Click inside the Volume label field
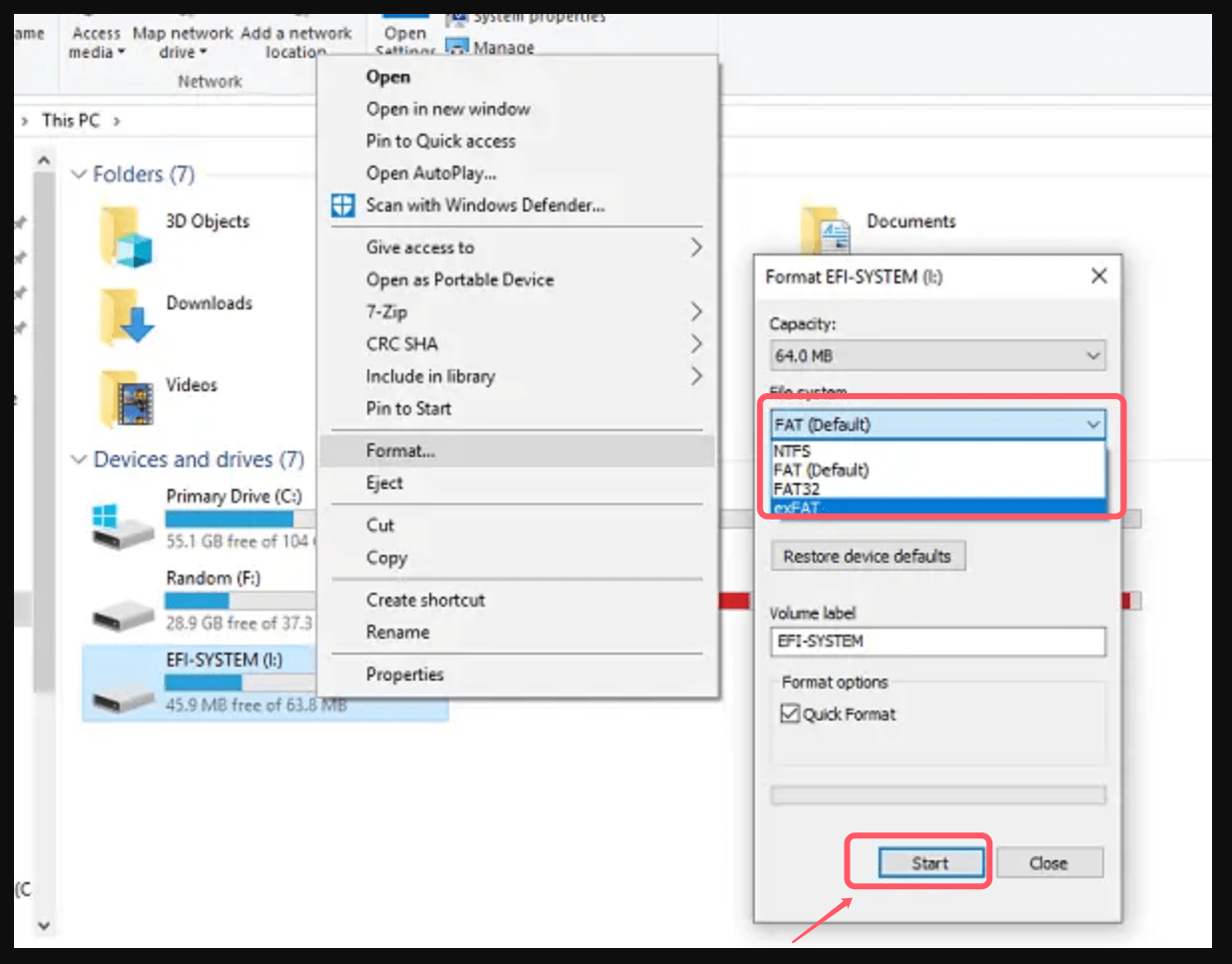This screenshot has width=1232, height=964. pos(936,642)
